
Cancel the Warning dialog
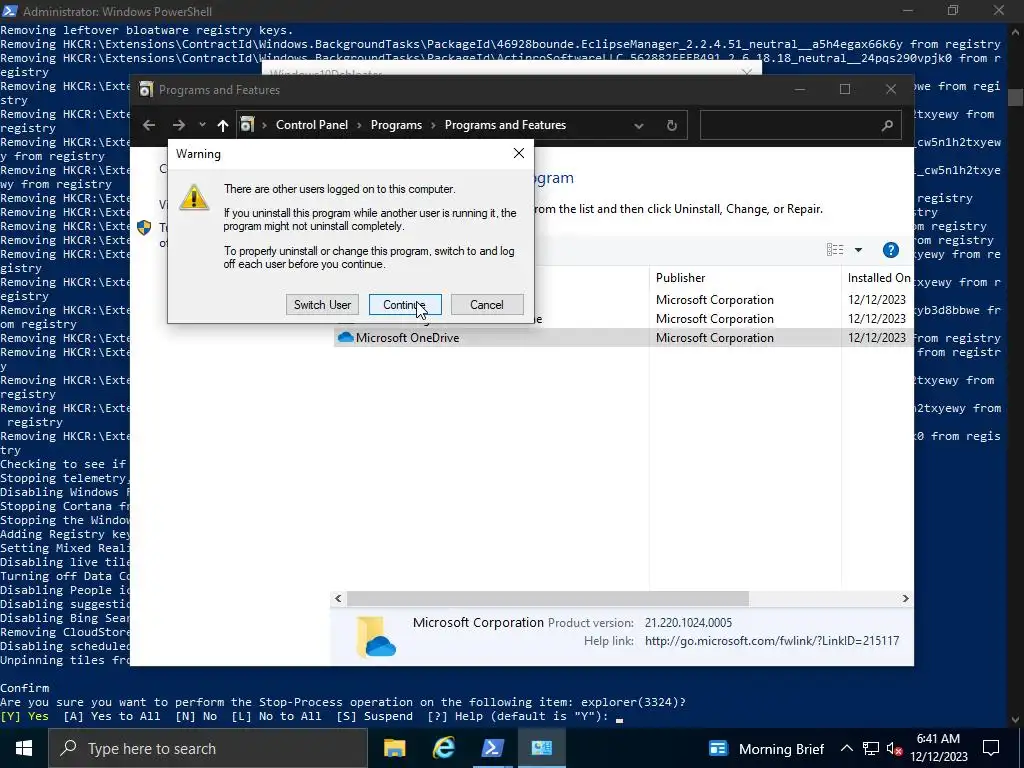point(487,304)
